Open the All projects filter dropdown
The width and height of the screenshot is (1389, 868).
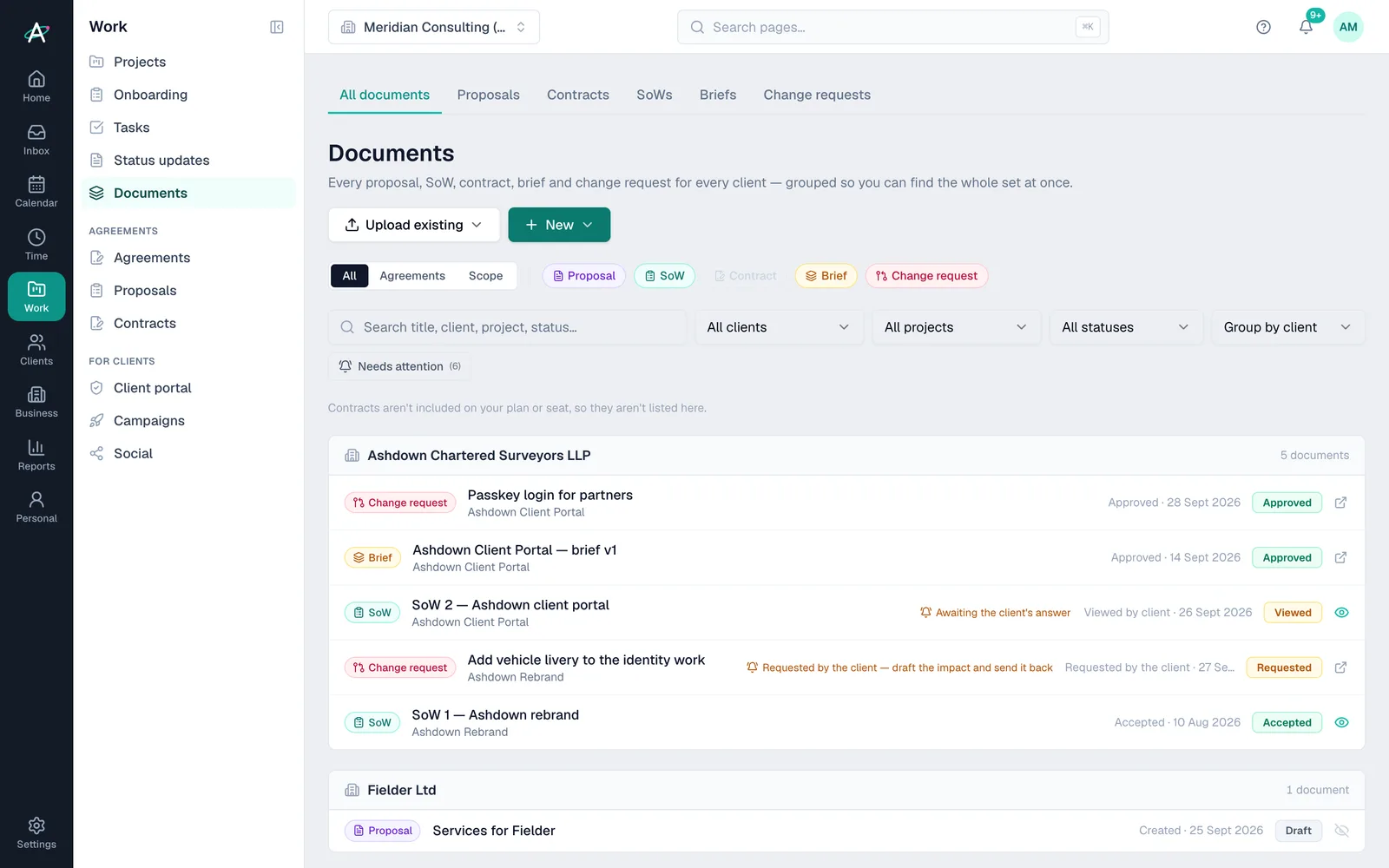956,327
